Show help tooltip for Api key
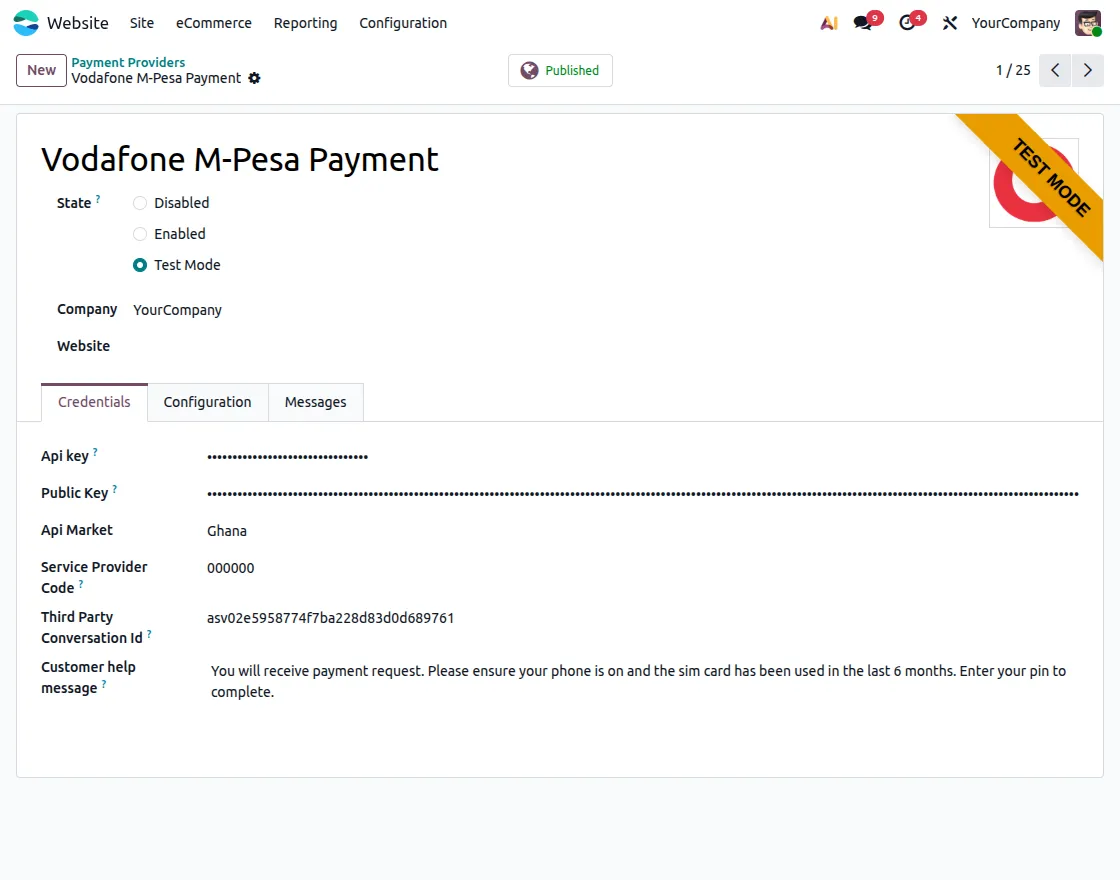The width and height of the screenshot is (1120, 880). (95, 452)
